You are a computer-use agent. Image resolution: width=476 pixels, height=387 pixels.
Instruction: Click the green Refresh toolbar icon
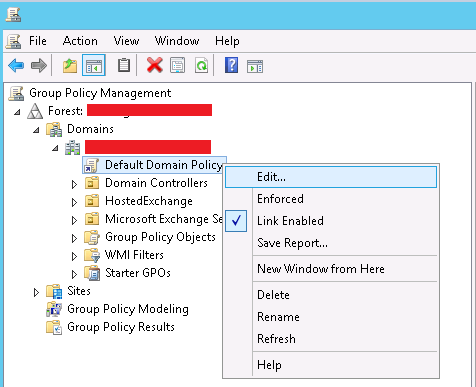[x=202, y=65]
